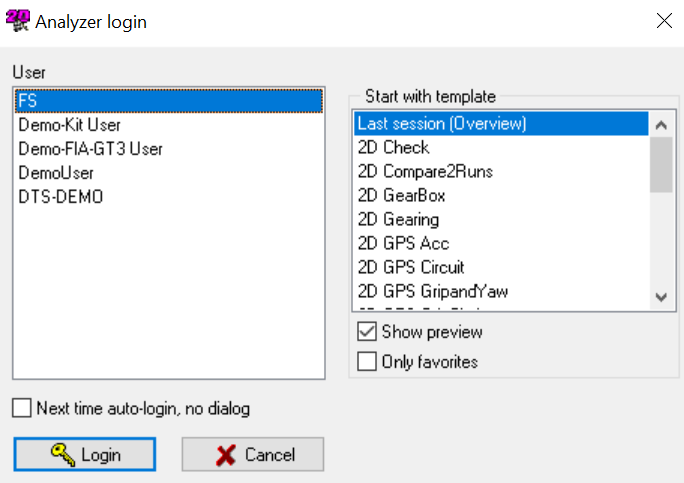Pick DemoUser from the user list
Image resolution: width=684 pixels, height=483 pixels.
coord(56,173)
